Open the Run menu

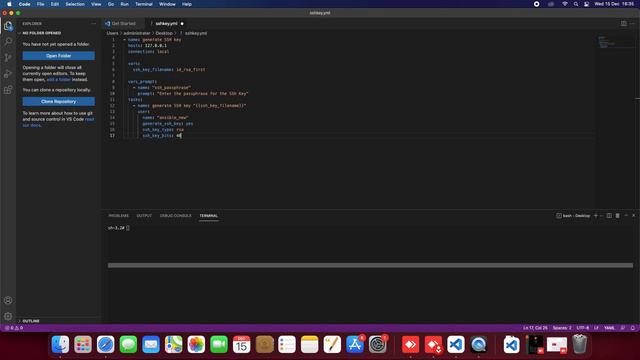point(124,4)
